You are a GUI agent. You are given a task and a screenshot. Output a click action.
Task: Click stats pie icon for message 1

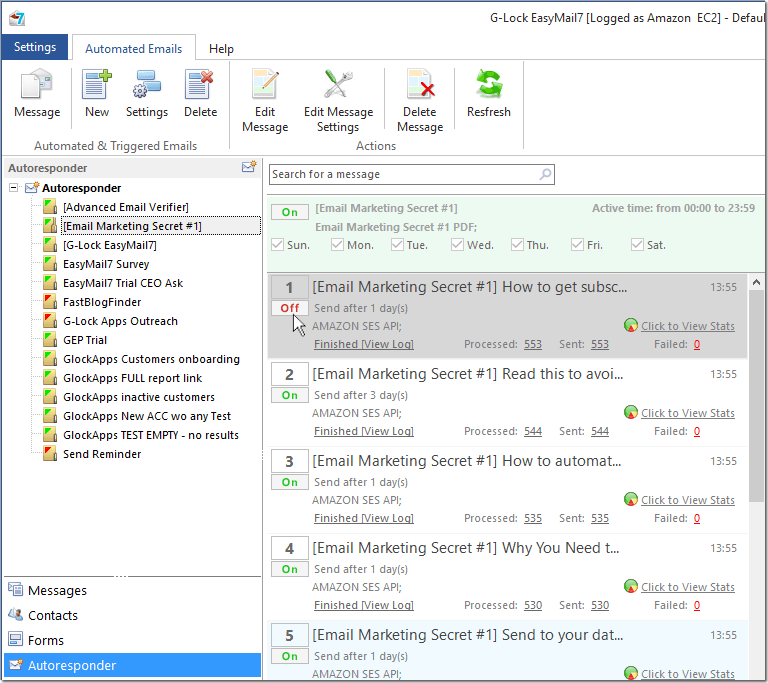click(x=631, y=325)
